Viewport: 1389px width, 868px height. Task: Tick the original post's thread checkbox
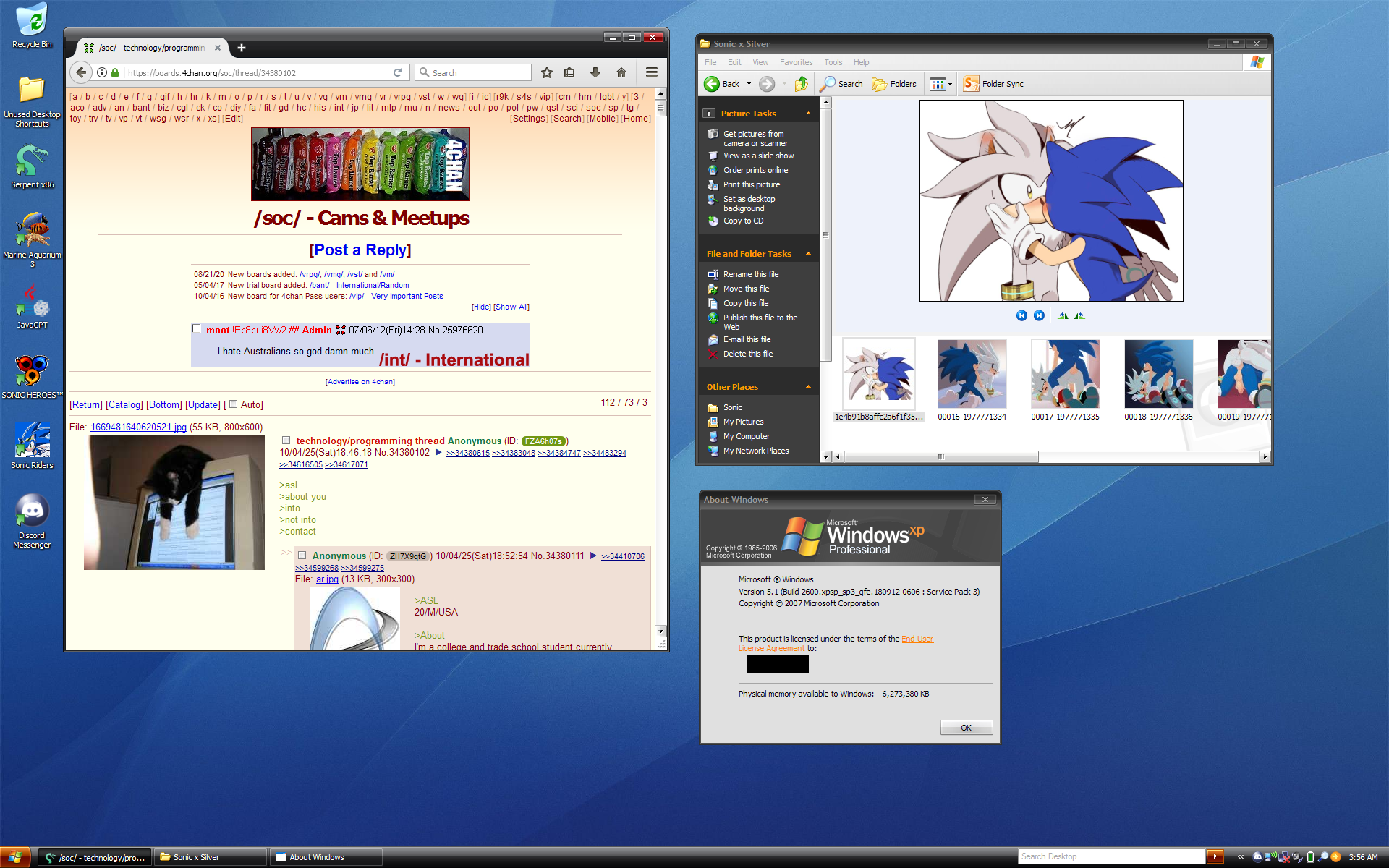click(x=286, y=441)
